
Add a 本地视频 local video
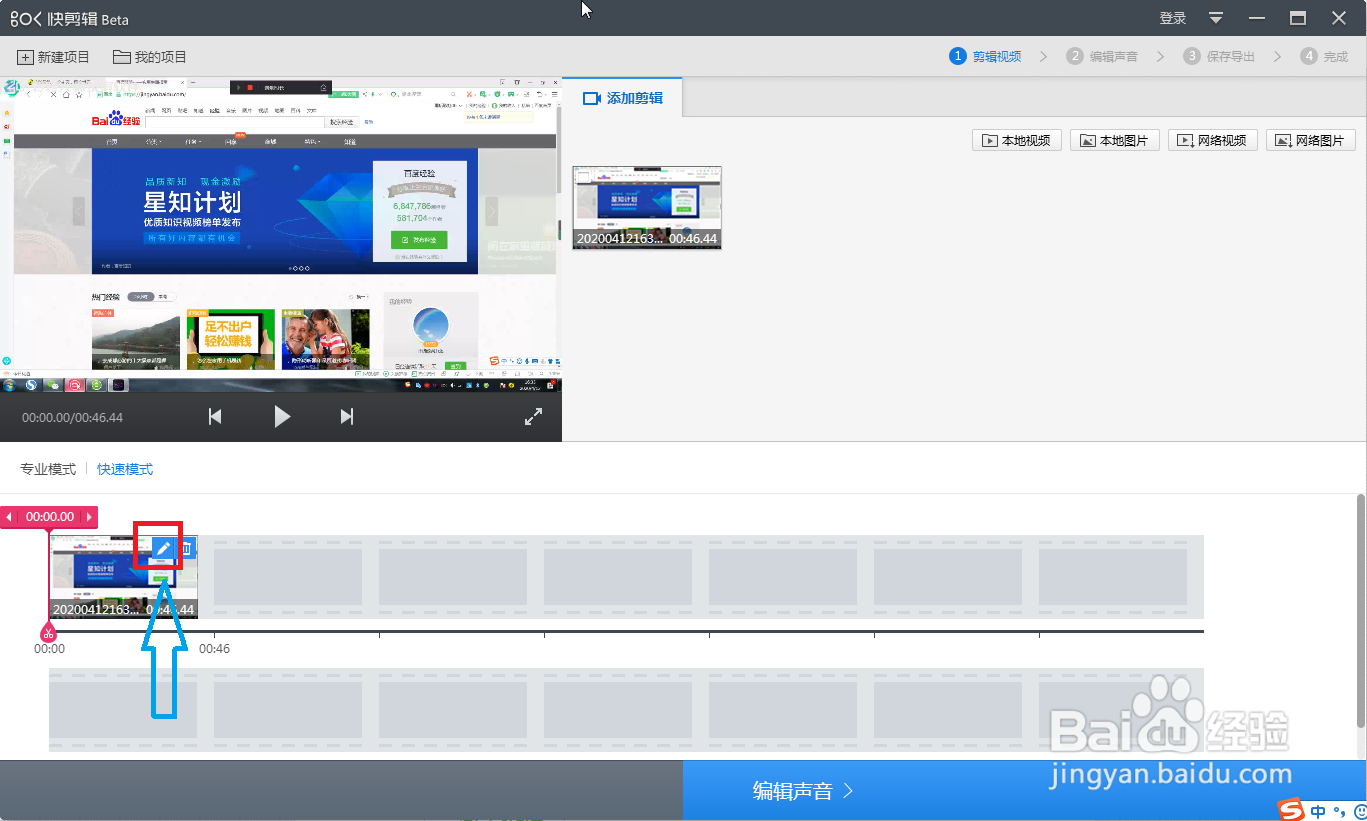coord(1016,140)
